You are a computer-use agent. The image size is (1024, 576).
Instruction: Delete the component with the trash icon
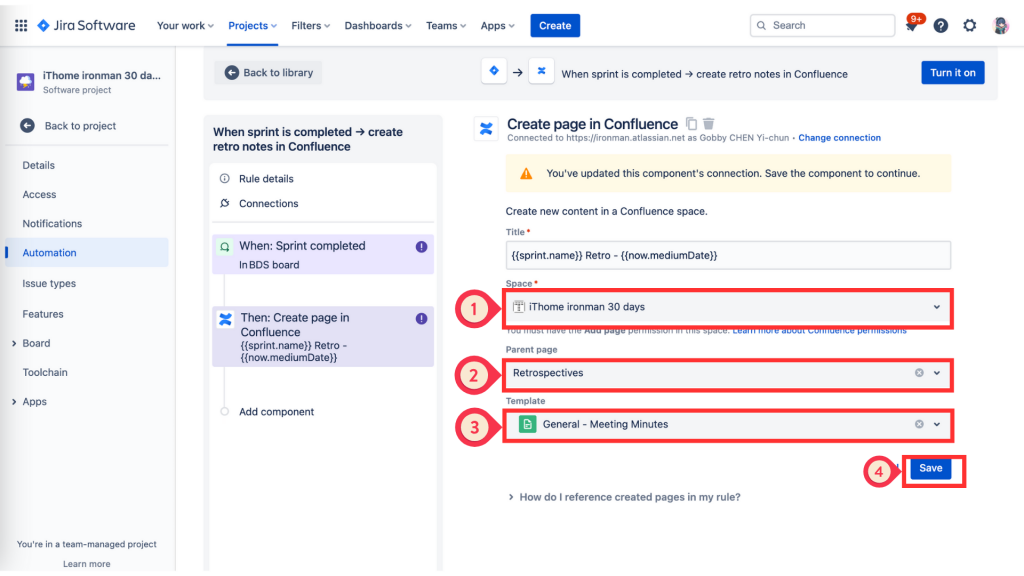709,123
